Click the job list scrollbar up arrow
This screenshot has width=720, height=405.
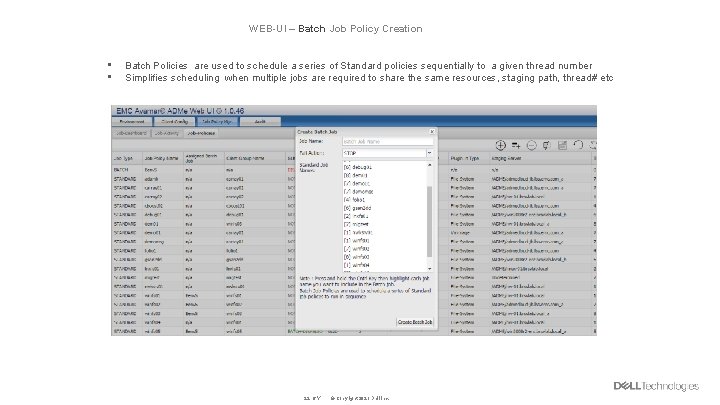click(430, 164)
